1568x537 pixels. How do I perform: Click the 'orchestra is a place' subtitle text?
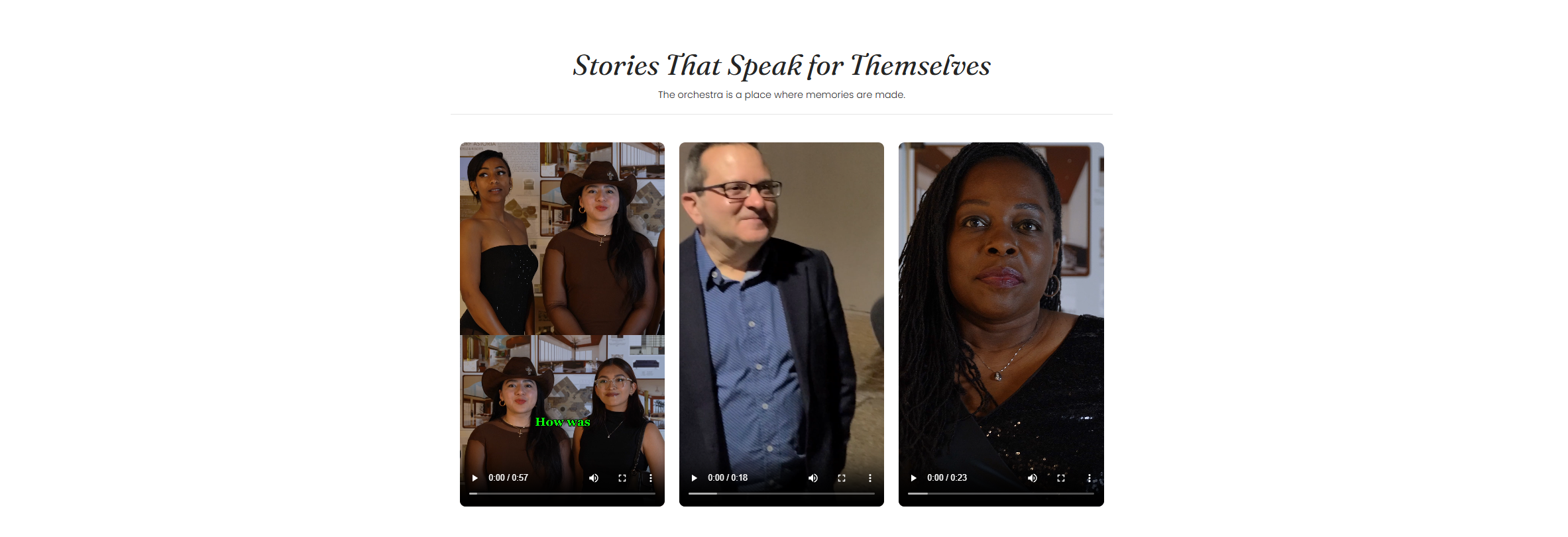(x=781, y=95)
